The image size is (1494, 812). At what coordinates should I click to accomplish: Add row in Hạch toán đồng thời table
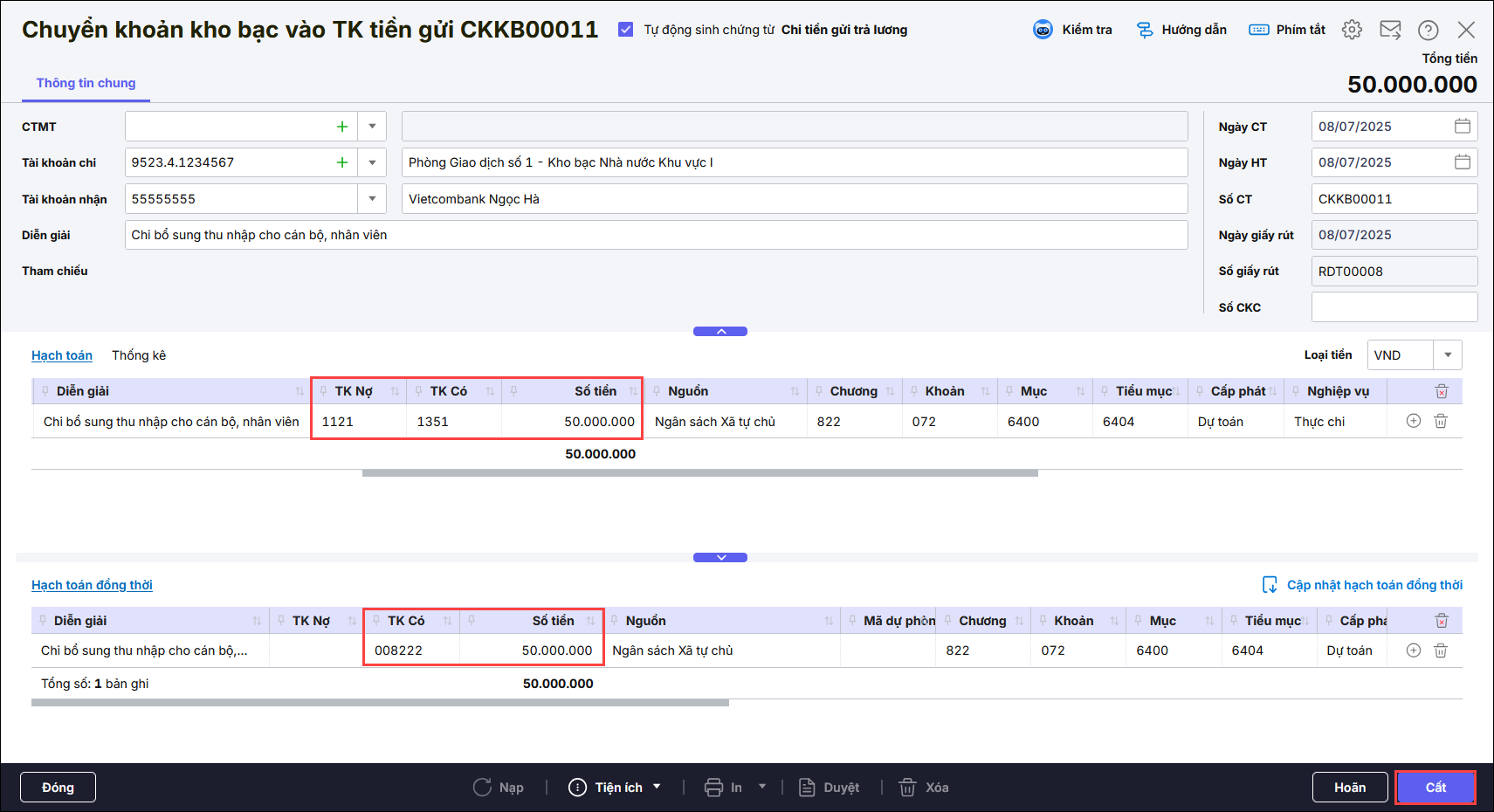tap(1414, 650)
